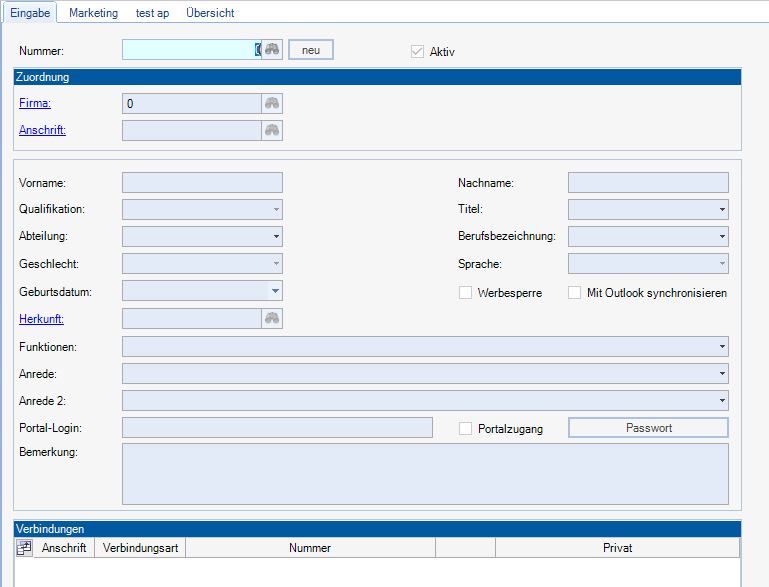
Task: Click into the Vorname text field
Action: (202, 182)
